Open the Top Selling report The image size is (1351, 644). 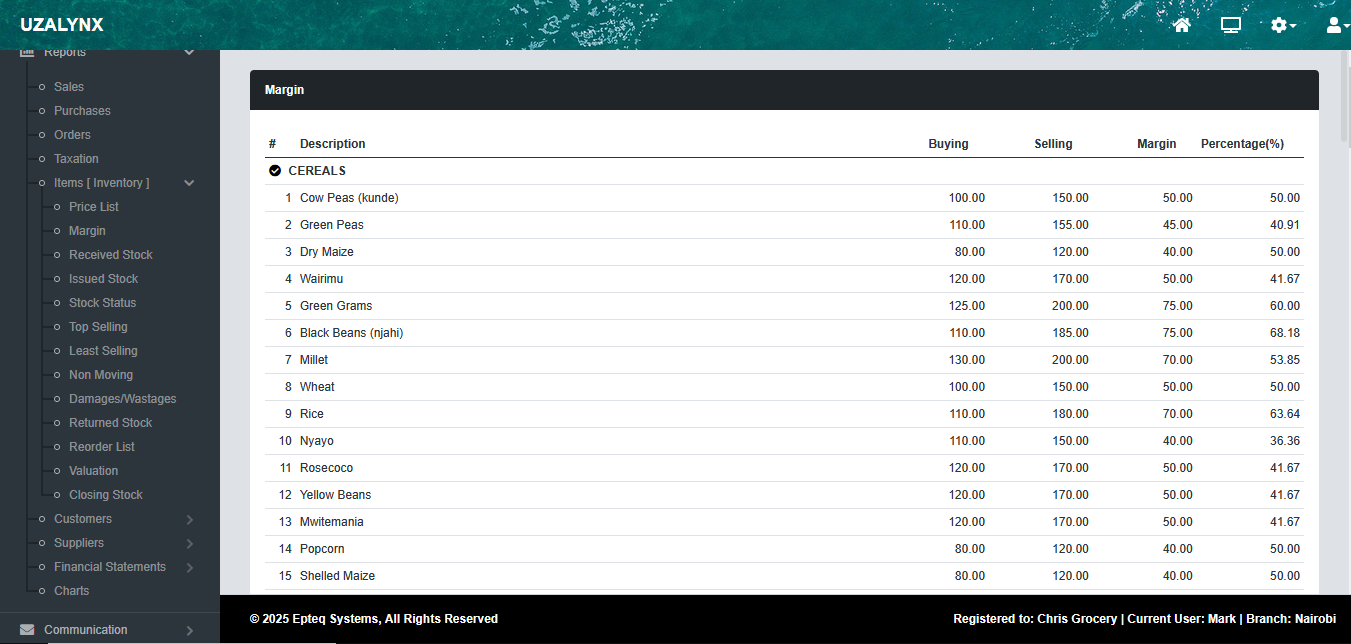click(x=98, y=327)
